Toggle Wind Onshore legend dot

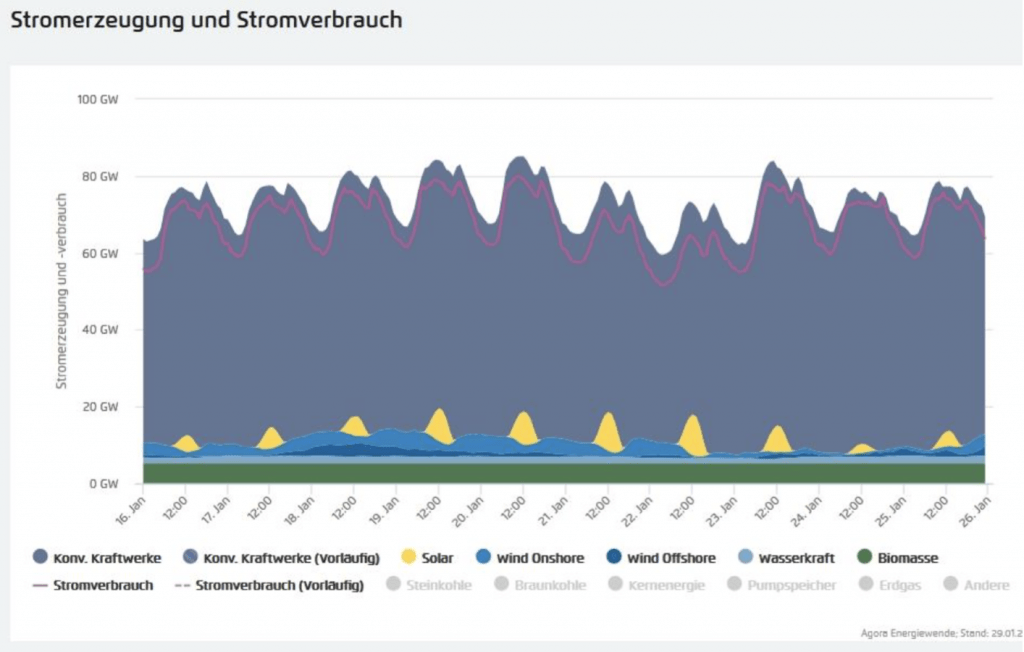(483, 557)
